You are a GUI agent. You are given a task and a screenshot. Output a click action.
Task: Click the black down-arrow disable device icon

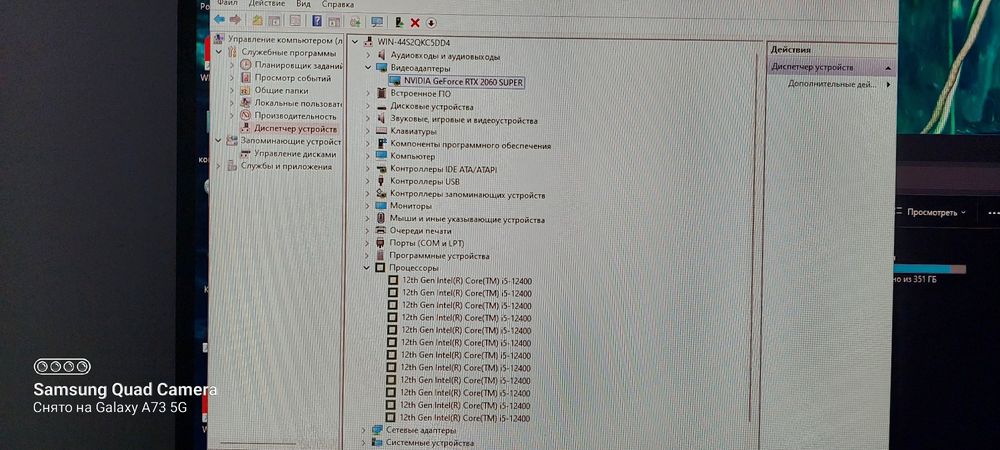(432, 23)
